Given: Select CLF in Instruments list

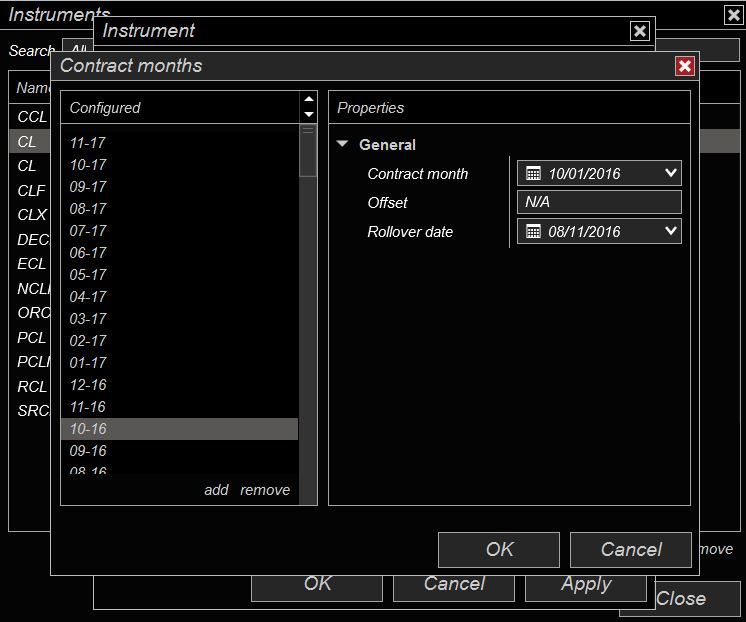Looking at the screenshot, I should click(x=29, y=190).
